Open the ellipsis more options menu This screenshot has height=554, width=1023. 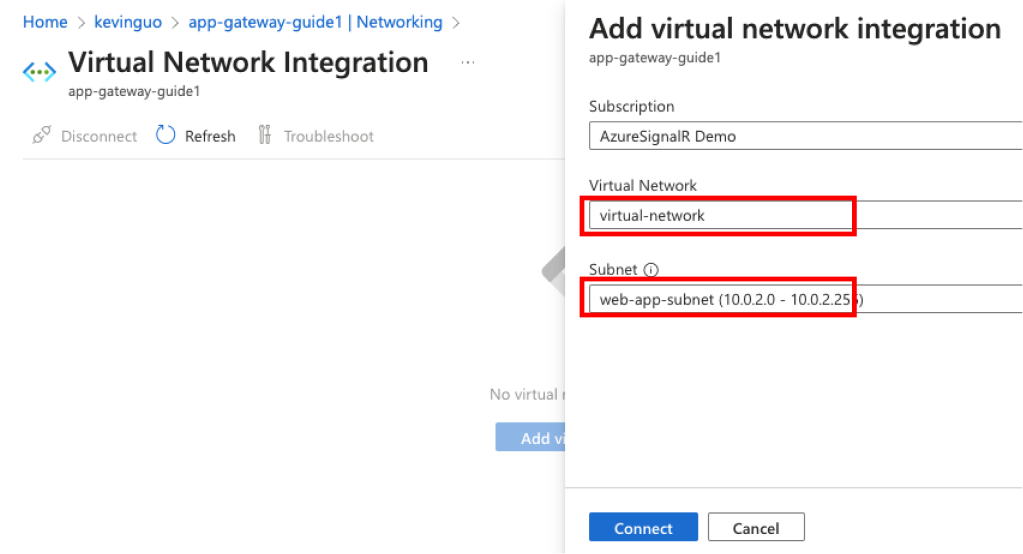click(468, 63)
